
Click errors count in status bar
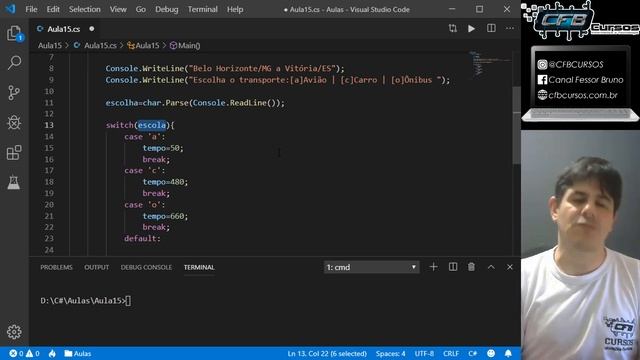point(16,353)
